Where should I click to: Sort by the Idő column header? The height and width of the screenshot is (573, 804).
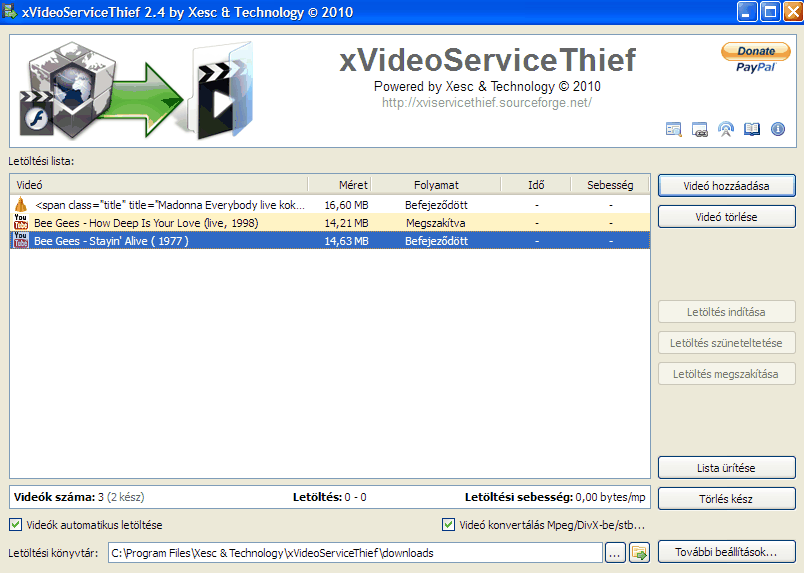tap(536, 185)
